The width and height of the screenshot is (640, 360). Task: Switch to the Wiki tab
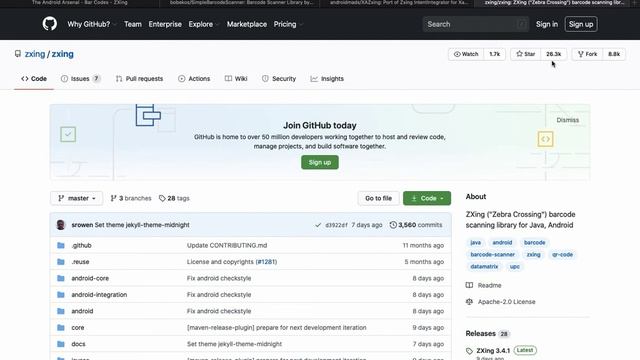tap(236, 78)
